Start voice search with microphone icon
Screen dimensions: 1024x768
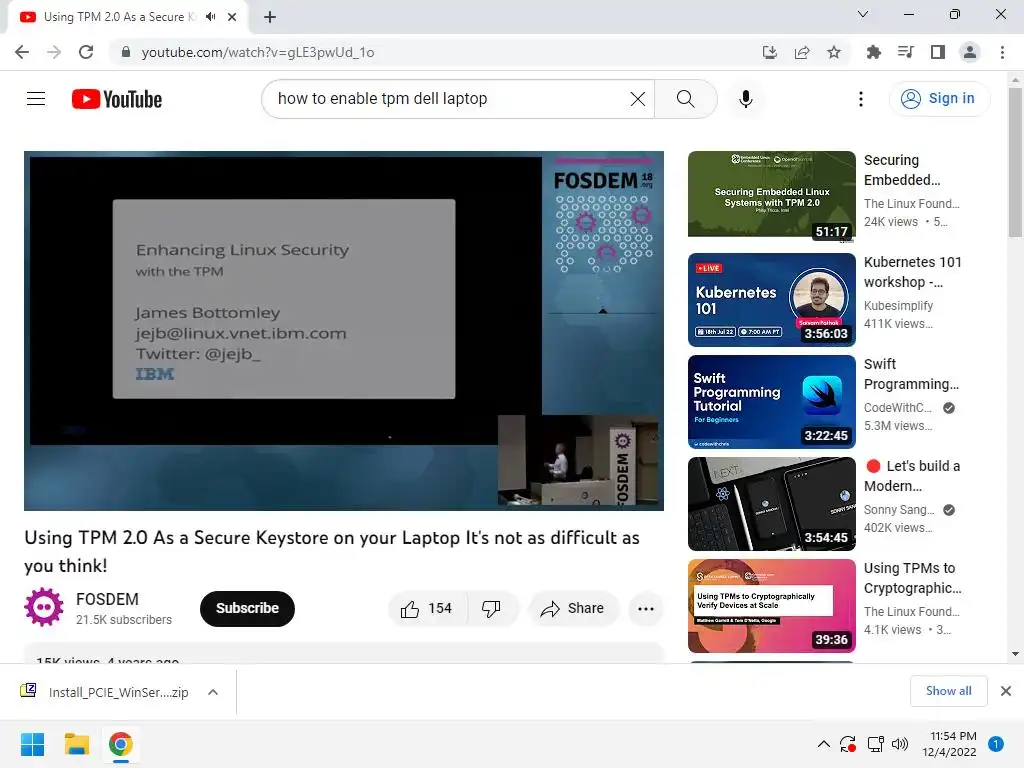tap(746, 99)
